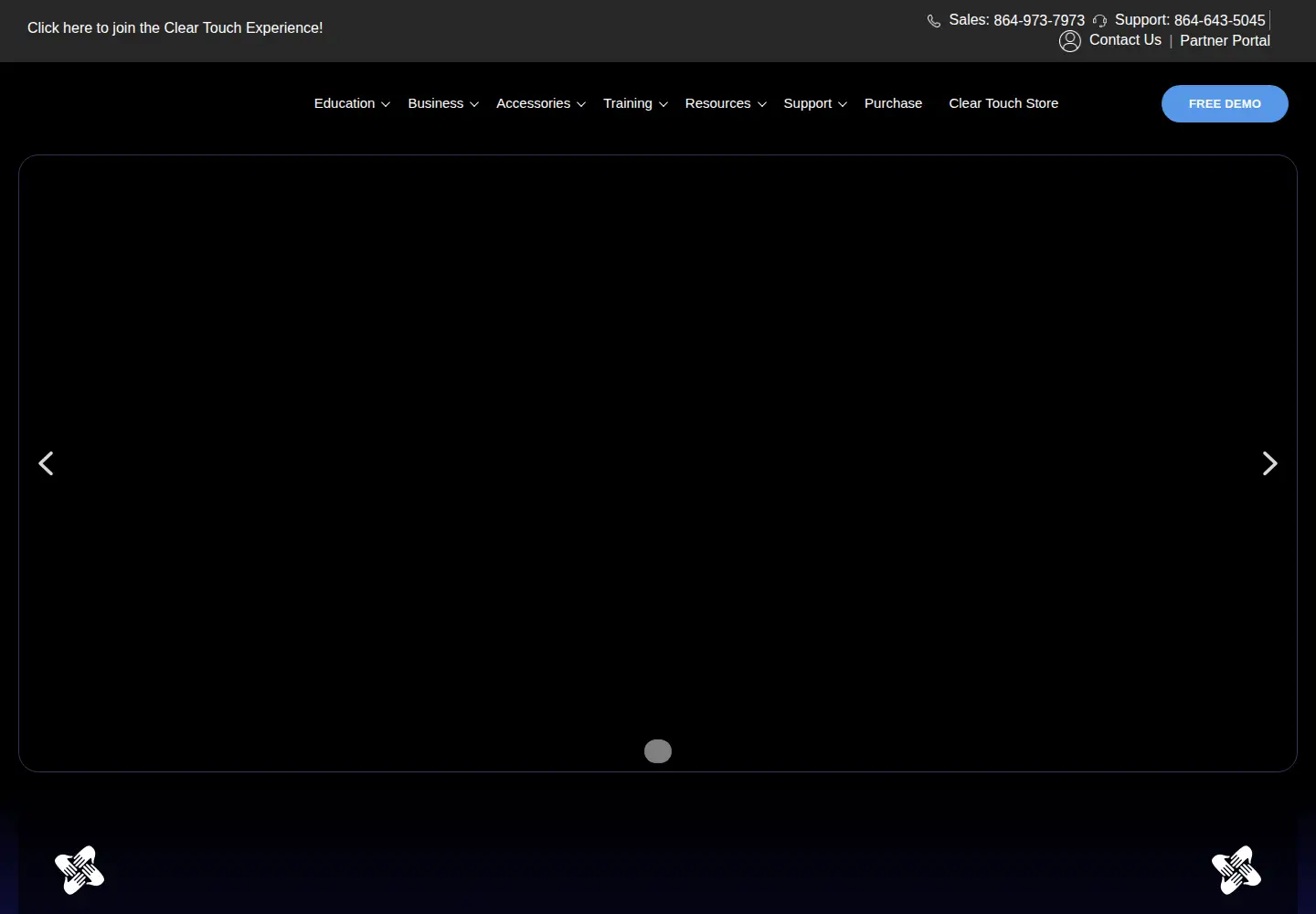Join the Clear Touch Experience link

coord(175,28)
